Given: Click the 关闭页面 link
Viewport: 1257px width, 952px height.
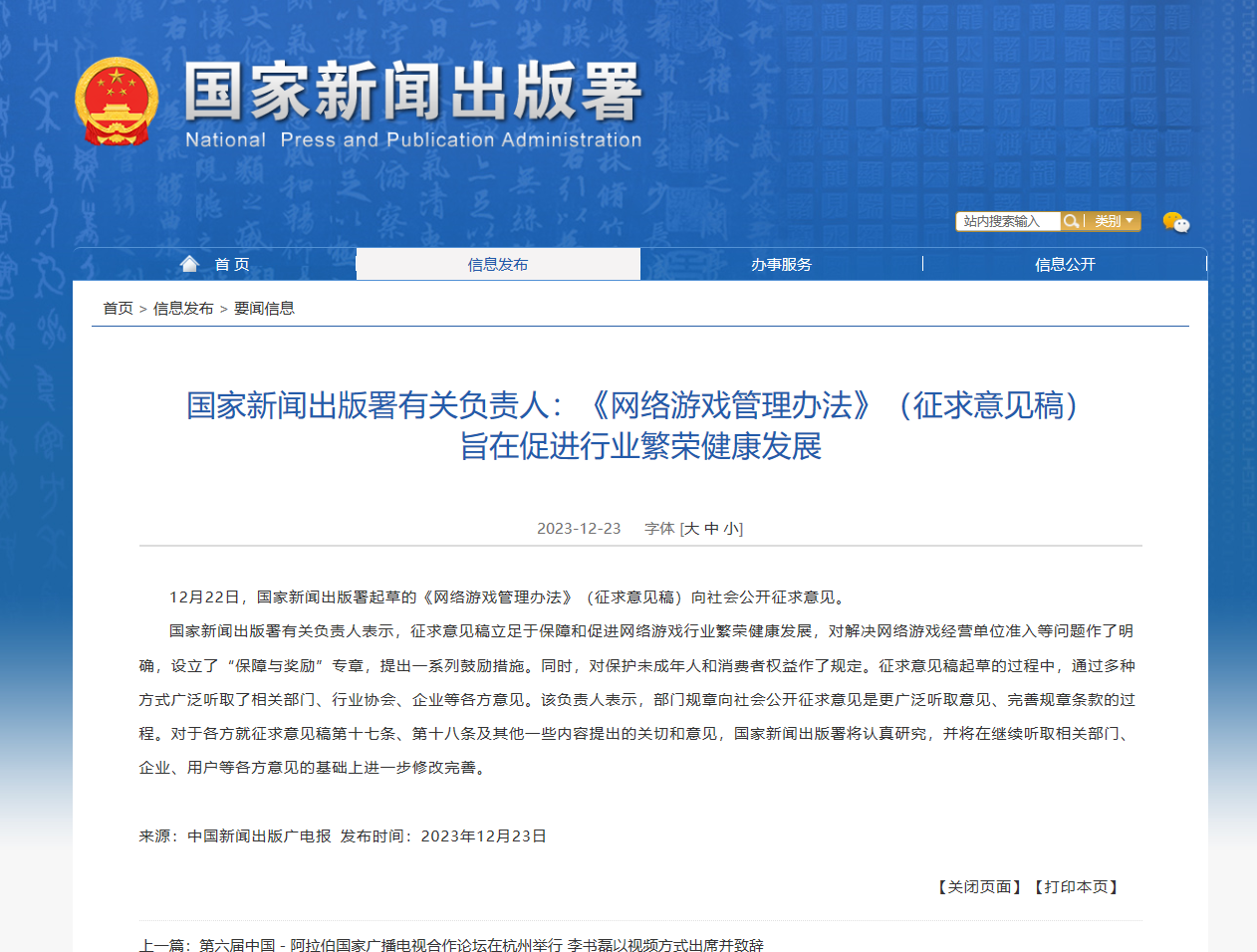Looking at the screenshot, I should 980,886.
